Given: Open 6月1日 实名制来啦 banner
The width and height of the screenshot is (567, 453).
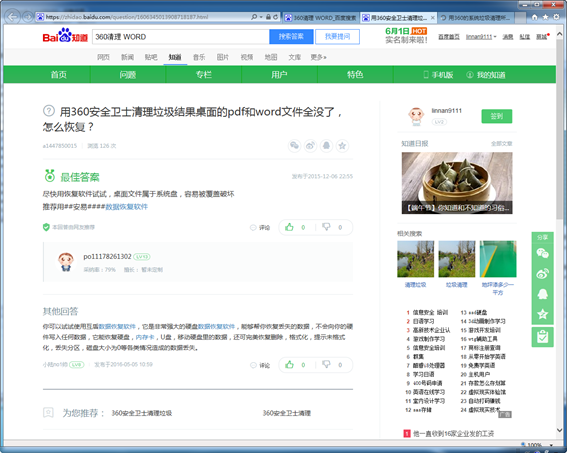Looking at the screenshot, I should [406, 35].
